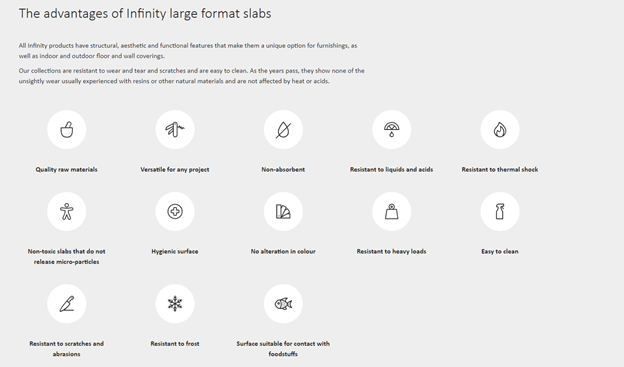
Task: Click the colour fan No alteration icon
Action: (x=283, y=211)
